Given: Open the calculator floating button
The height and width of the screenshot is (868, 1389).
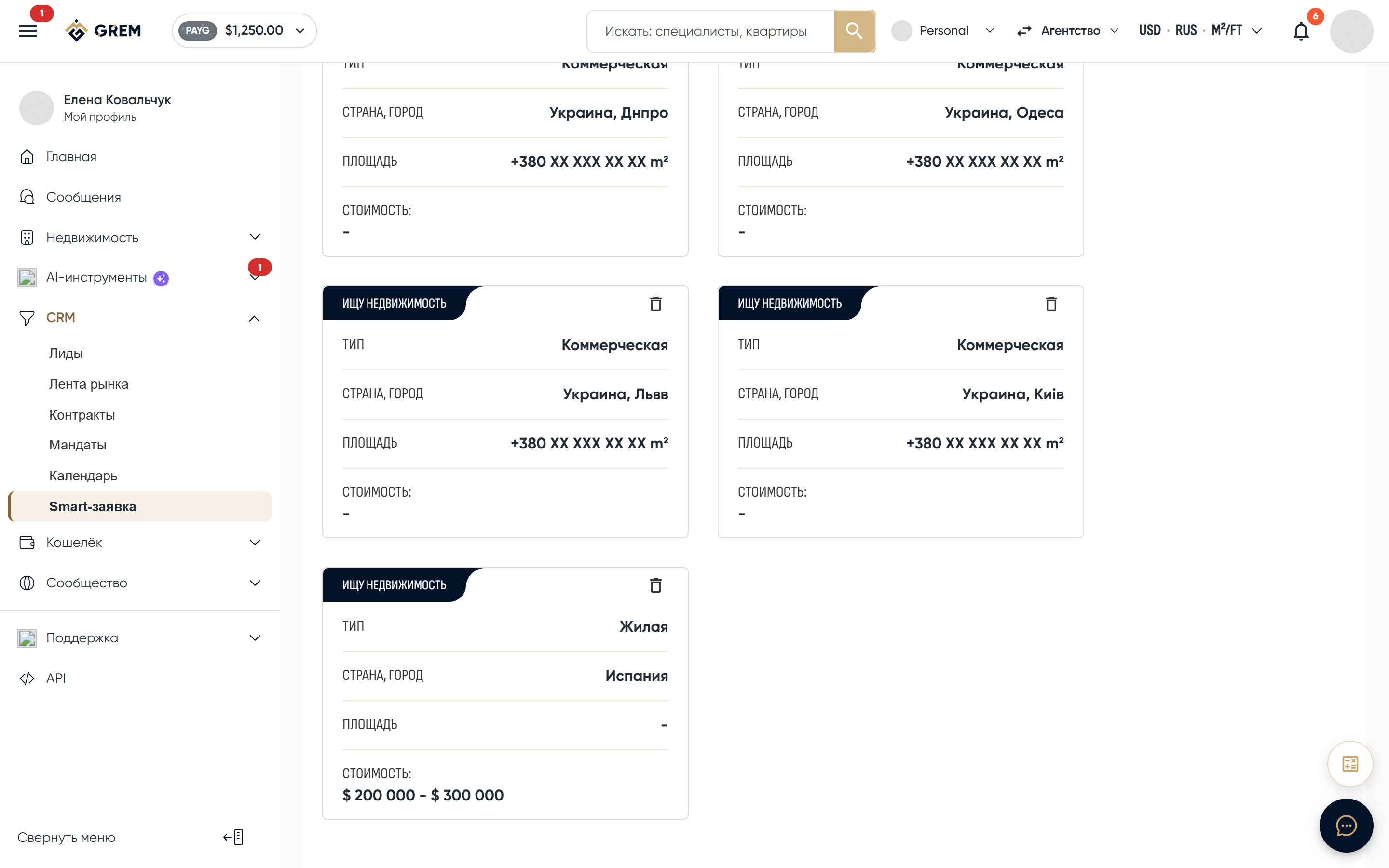Looking at the screenshot, I should (x=1350, y=763).
